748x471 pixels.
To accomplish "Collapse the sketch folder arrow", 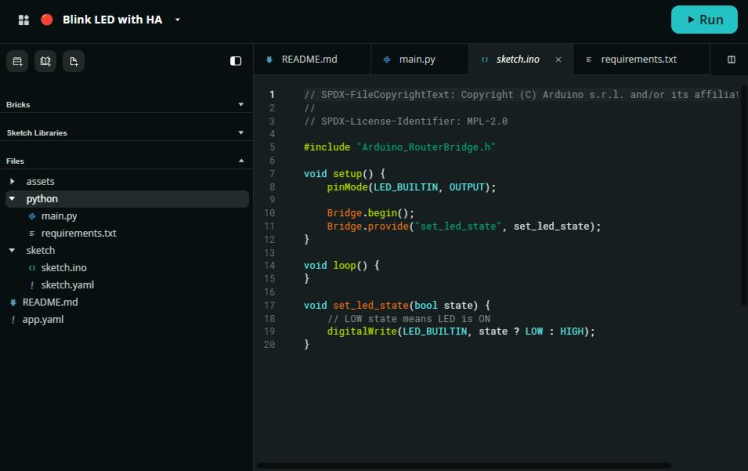I will 12,250.
